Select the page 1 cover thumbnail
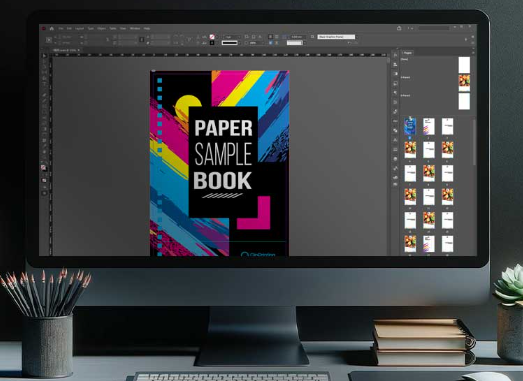This screenshot has width=523, height=381. point(410,127)
